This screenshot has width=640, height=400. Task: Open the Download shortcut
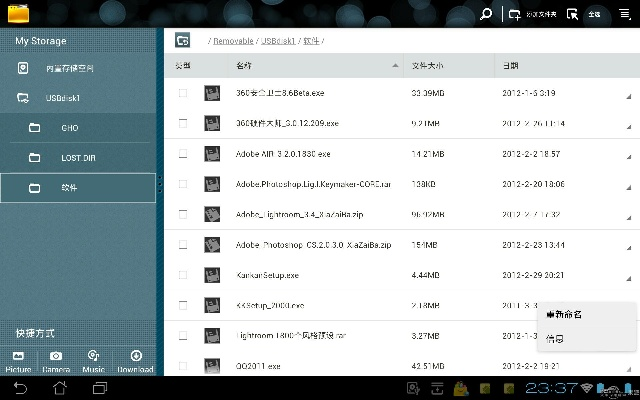click(x=134, y=361)
